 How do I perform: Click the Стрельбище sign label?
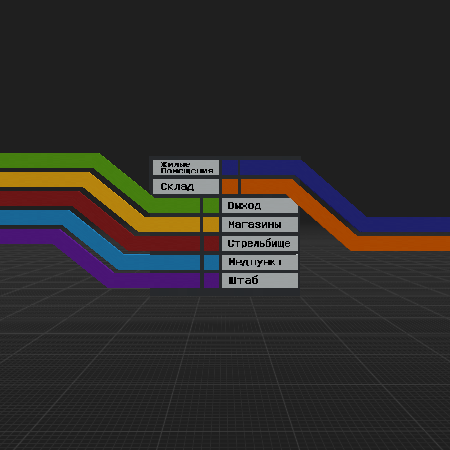[x=260, y=243]
